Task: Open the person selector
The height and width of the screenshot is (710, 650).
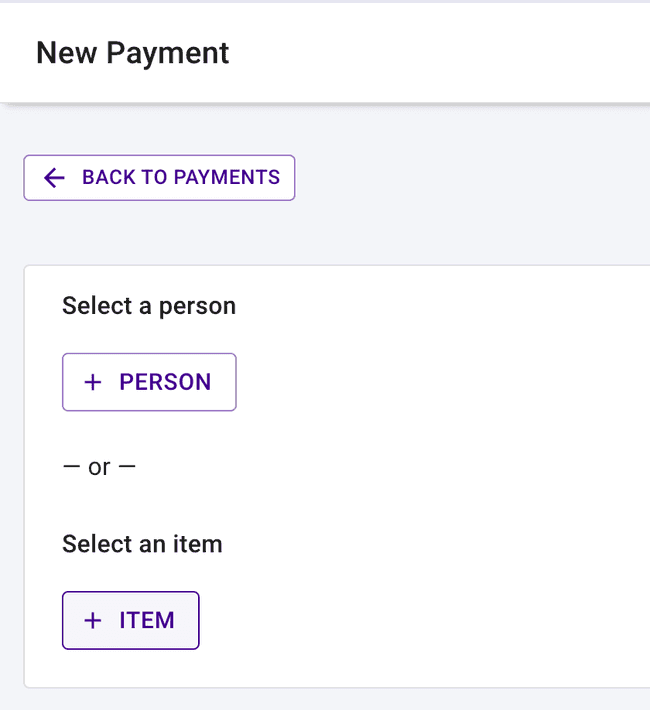Action: coord(149,382)
